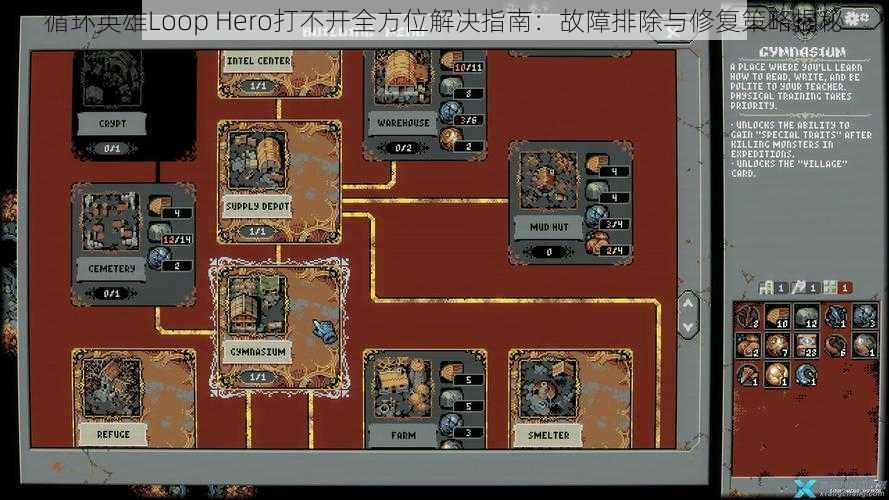The height and width of the screenshot is (500, 889).
Task: Click the first building counter icon above inventory
Action: (767, 287)
